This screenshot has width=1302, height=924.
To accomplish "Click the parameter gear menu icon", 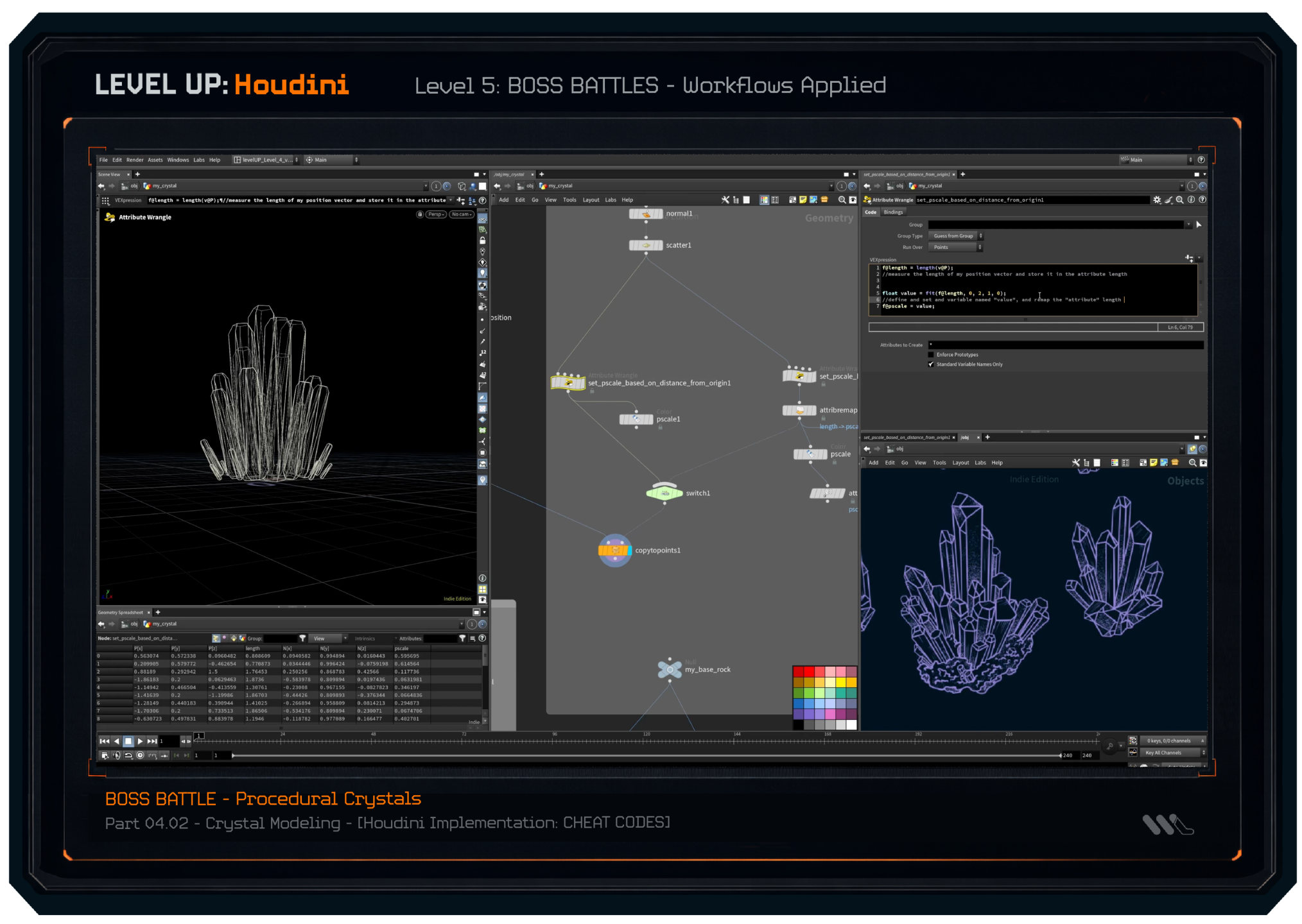I will tap(1157, 200).
